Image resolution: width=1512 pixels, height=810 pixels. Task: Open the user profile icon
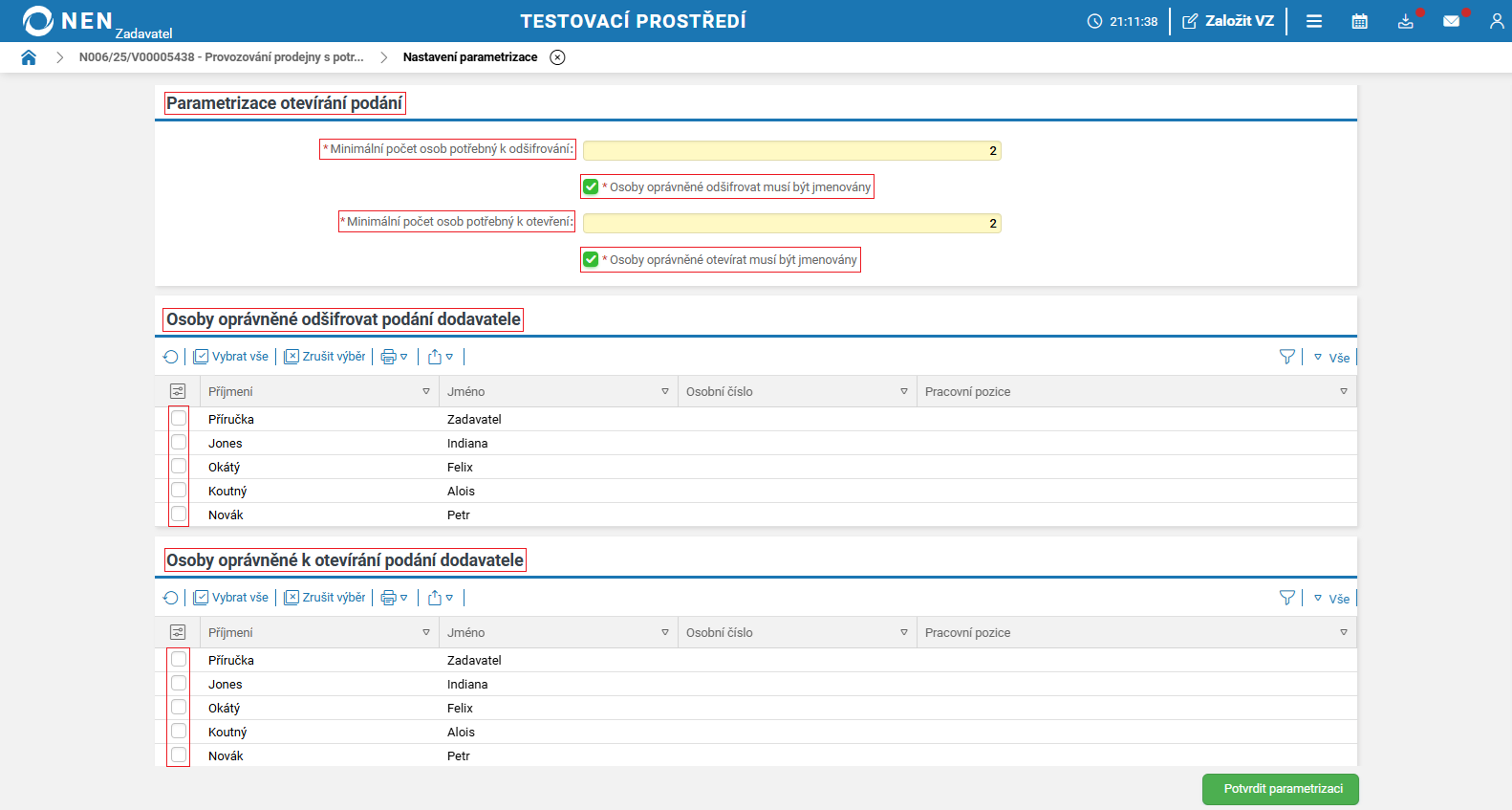(1496, 21)
